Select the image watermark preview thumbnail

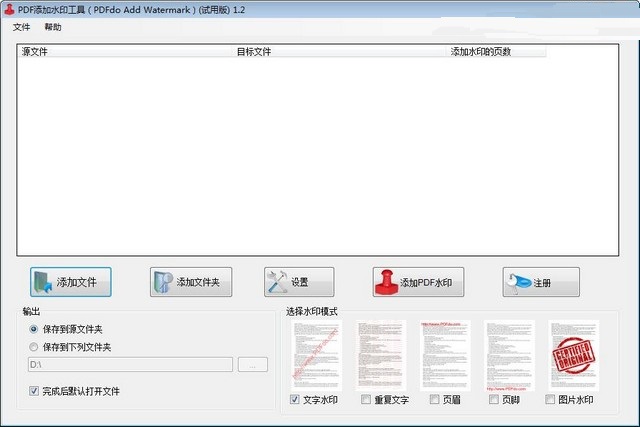coord(573,355)
